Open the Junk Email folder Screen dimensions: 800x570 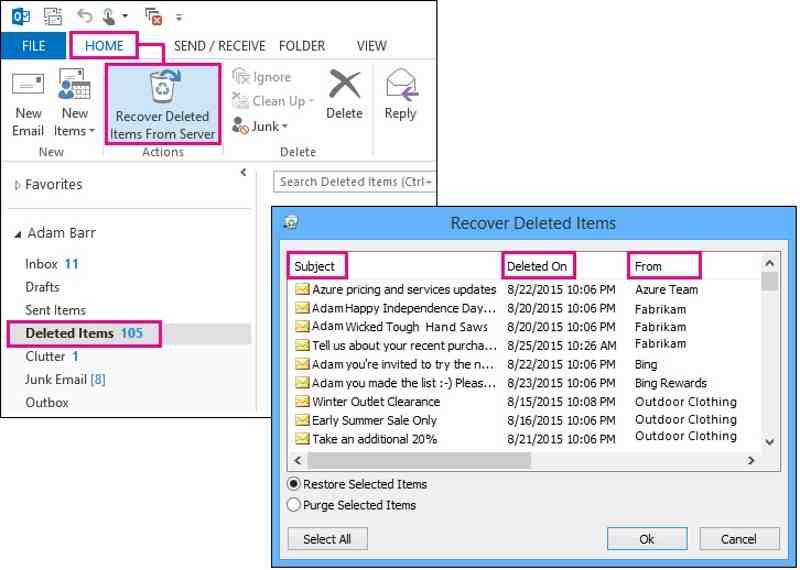(x=65, y=379)
